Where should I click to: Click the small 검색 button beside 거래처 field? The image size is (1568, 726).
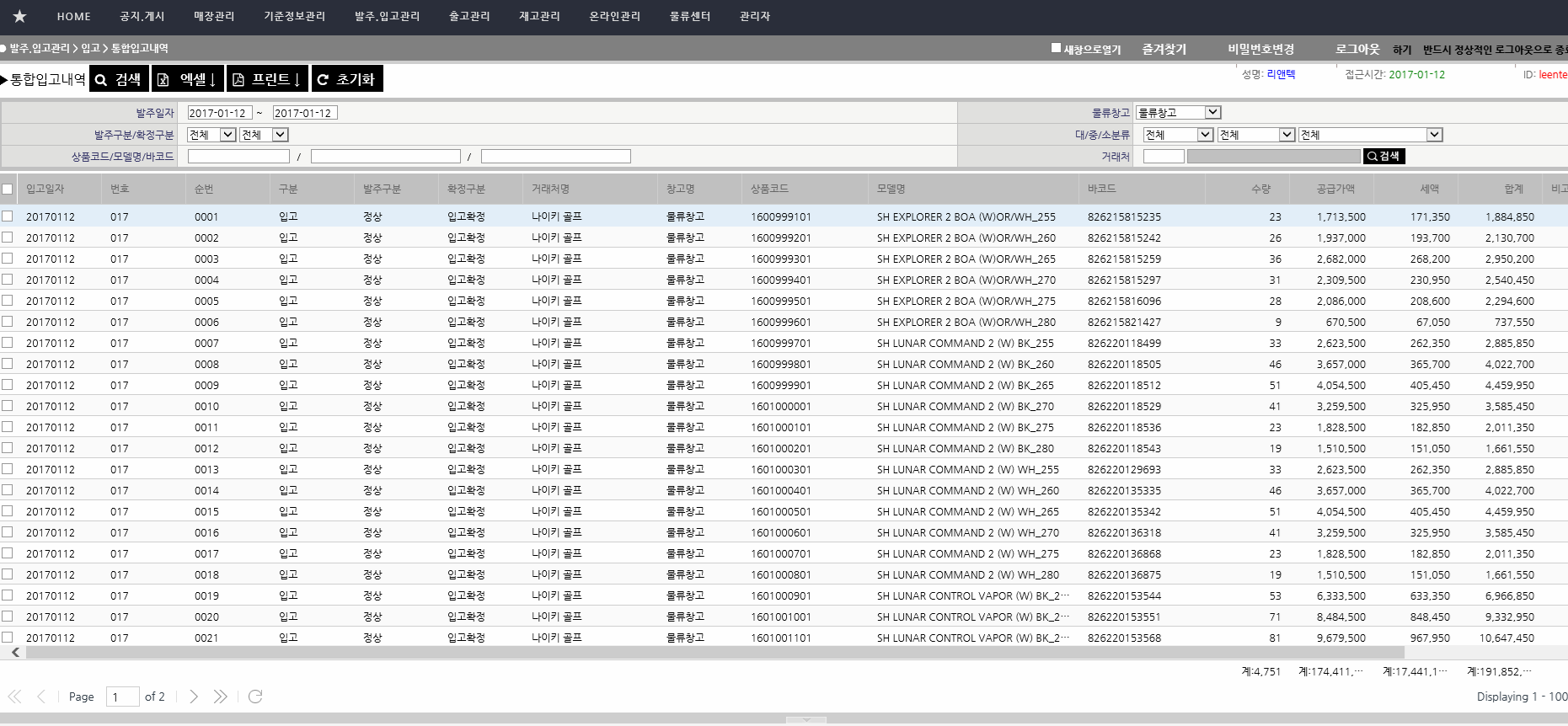coord(1383,157)
